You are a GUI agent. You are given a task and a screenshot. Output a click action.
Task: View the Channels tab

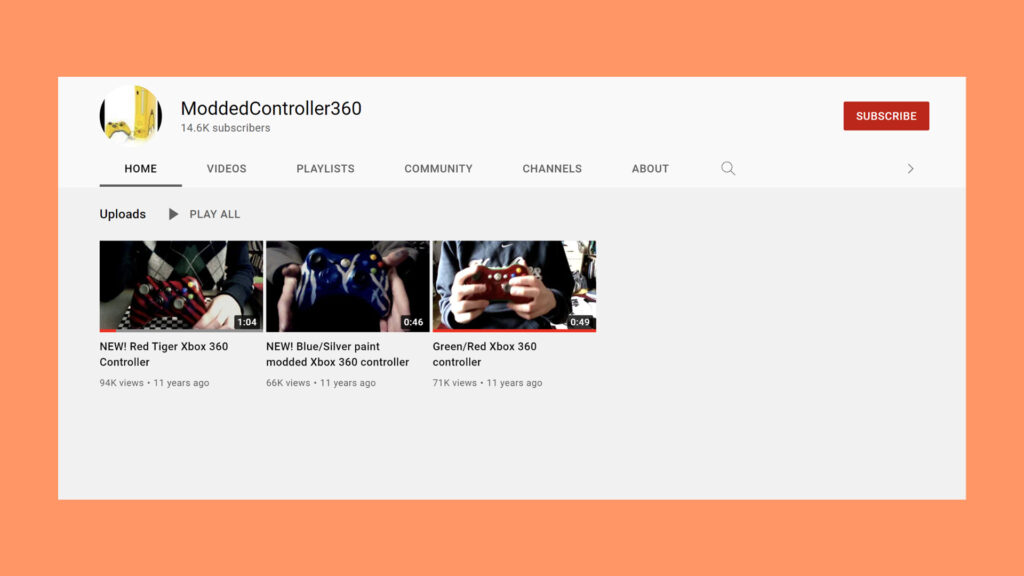pyautogui.click(x=552, y=168)
